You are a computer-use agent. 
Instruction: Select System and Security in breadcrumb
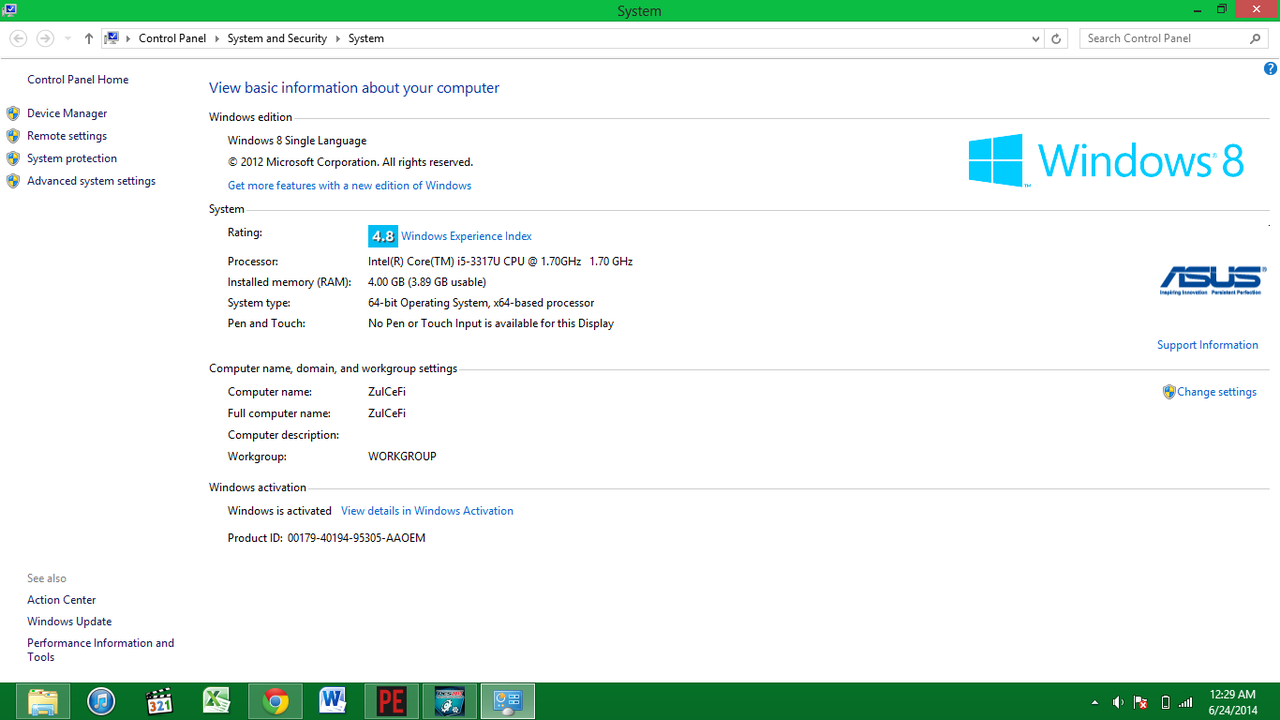tap(277, 38)
